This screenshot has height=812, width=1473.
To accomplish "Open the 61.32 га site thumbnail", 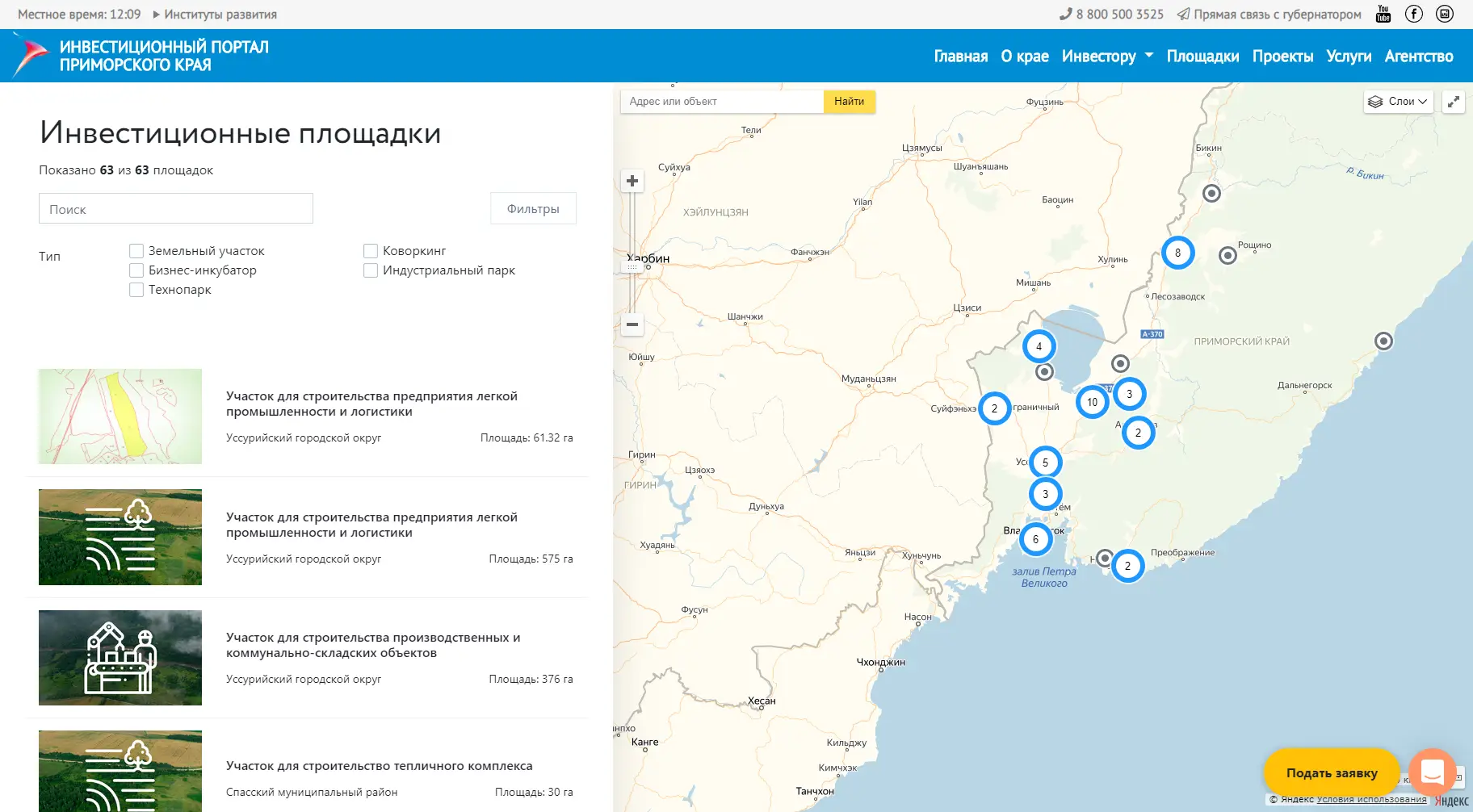I will 120,416.
